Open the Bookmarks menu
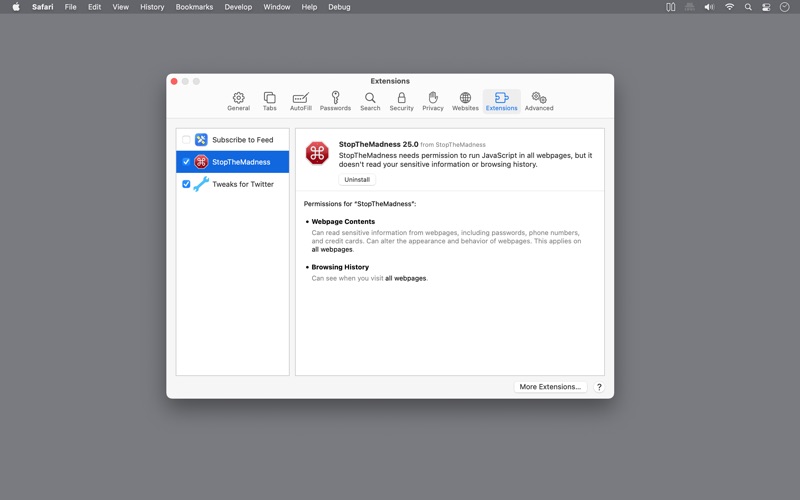This screenshot has height=500, width=800. tap(194, 7)
